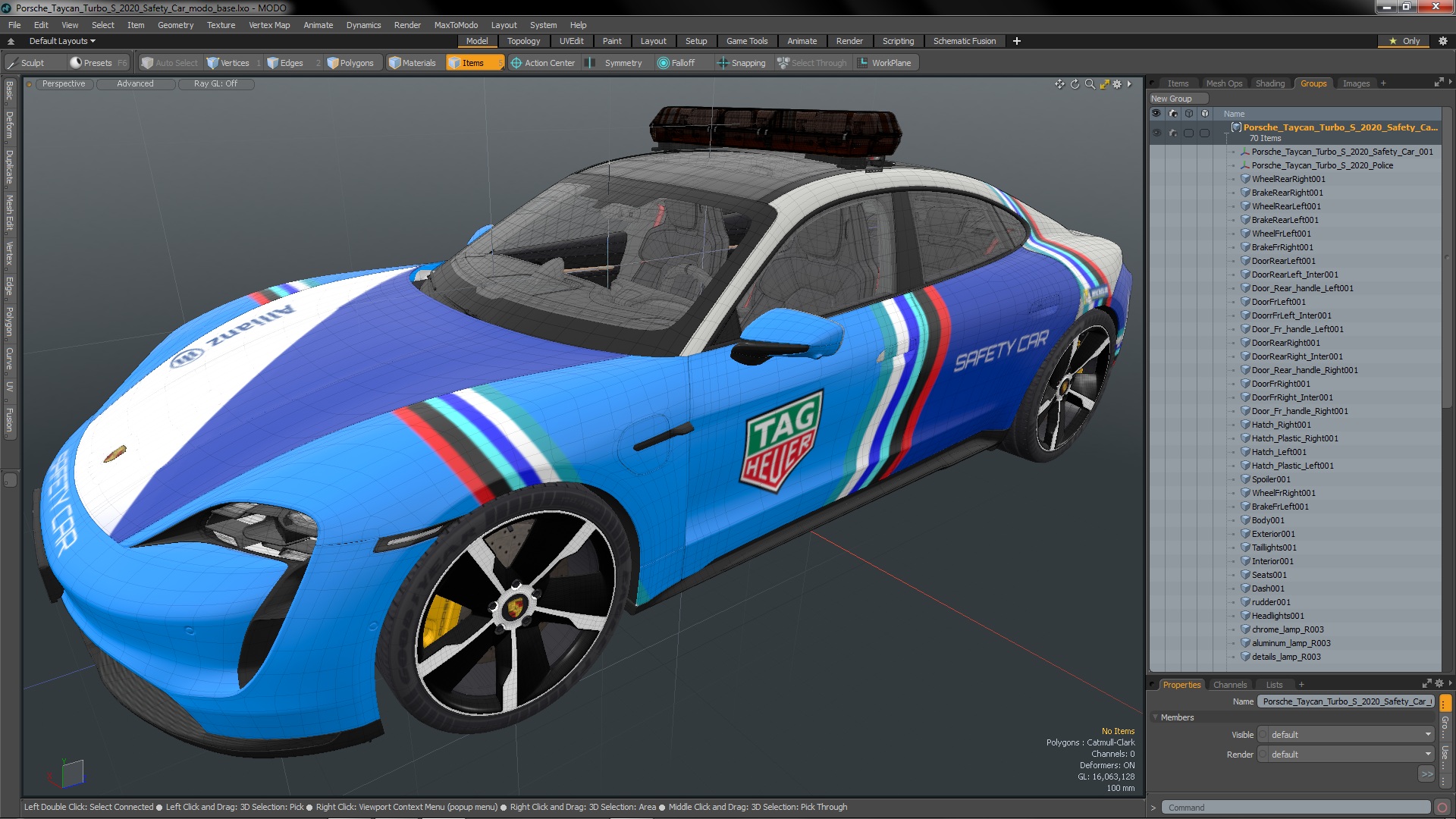Open the Texture menu
Screen dimensions: 1456x819
tap(221, 25)
